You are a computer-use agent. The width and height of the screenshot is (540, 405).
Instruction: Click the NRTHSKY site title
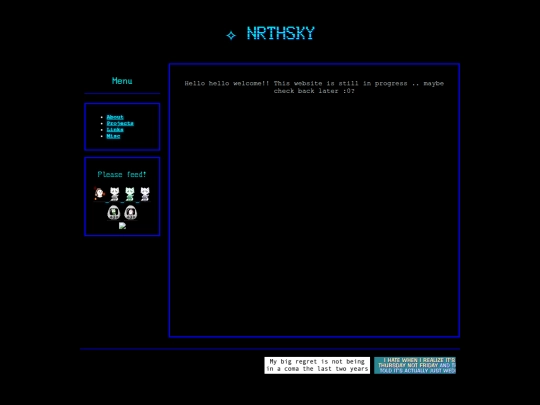pyautogui.click(x=280, y=34)
